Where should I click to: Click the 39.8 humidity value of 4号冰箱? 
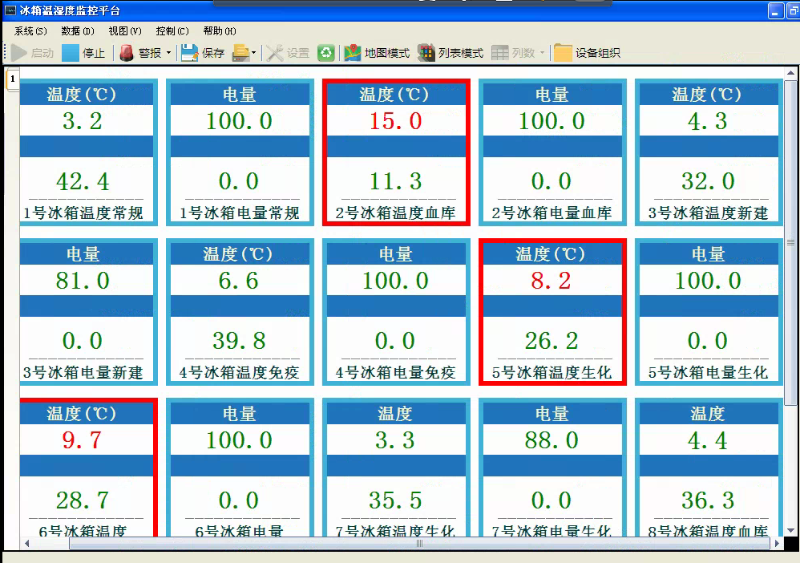pyautogui.click(x=239, y=340)
